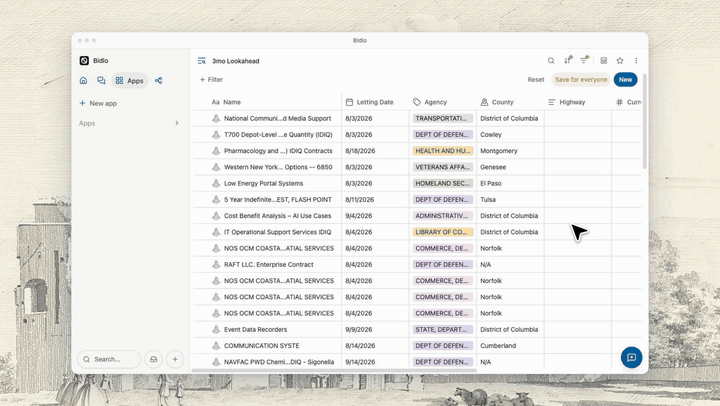720x406 pixels.
Task: Open T700 Depot-Level record name
Action: tap(278, 135)
